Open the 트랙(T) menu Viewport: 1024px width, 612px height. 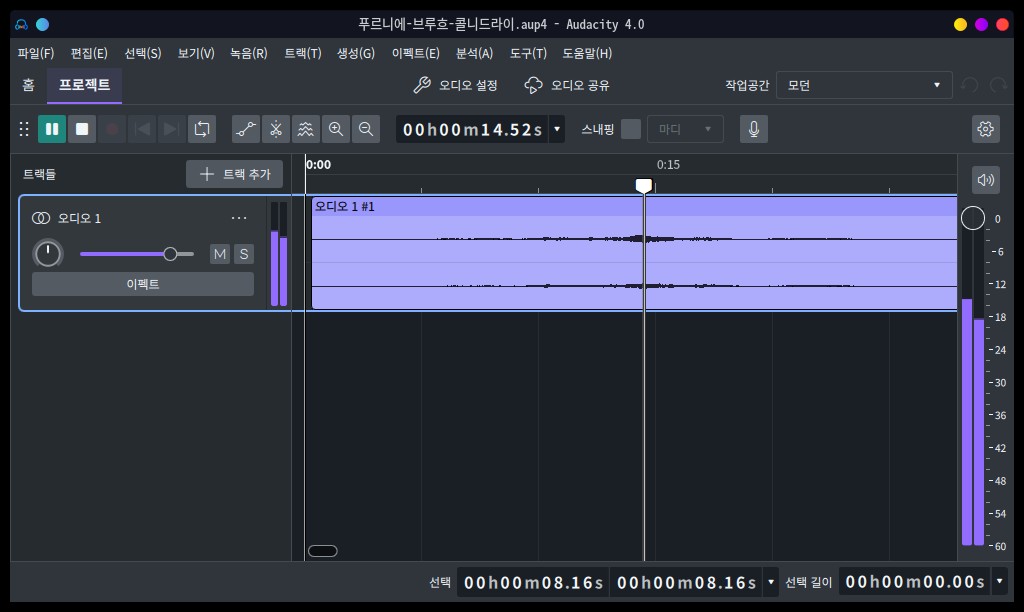[x=303, y=54]
